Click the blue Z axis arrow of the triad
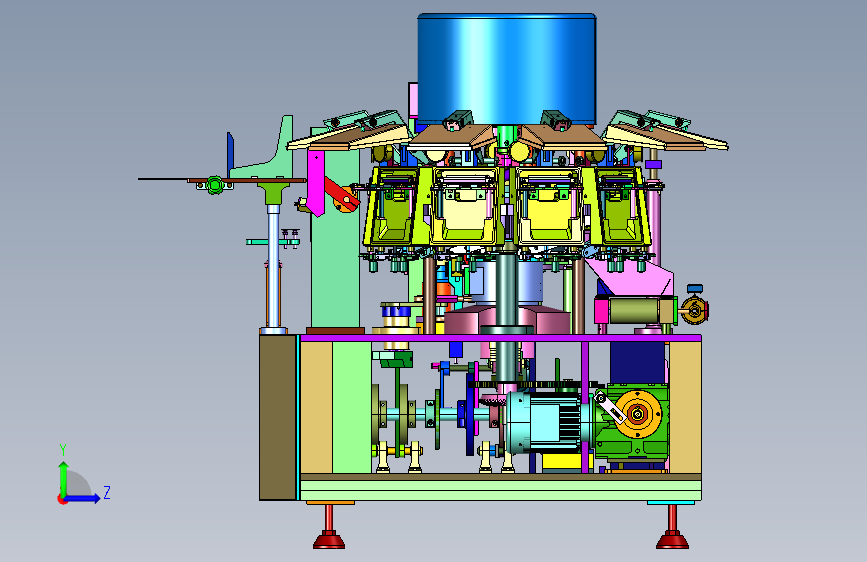Screen dimensions: 867x562 [84, 498]
